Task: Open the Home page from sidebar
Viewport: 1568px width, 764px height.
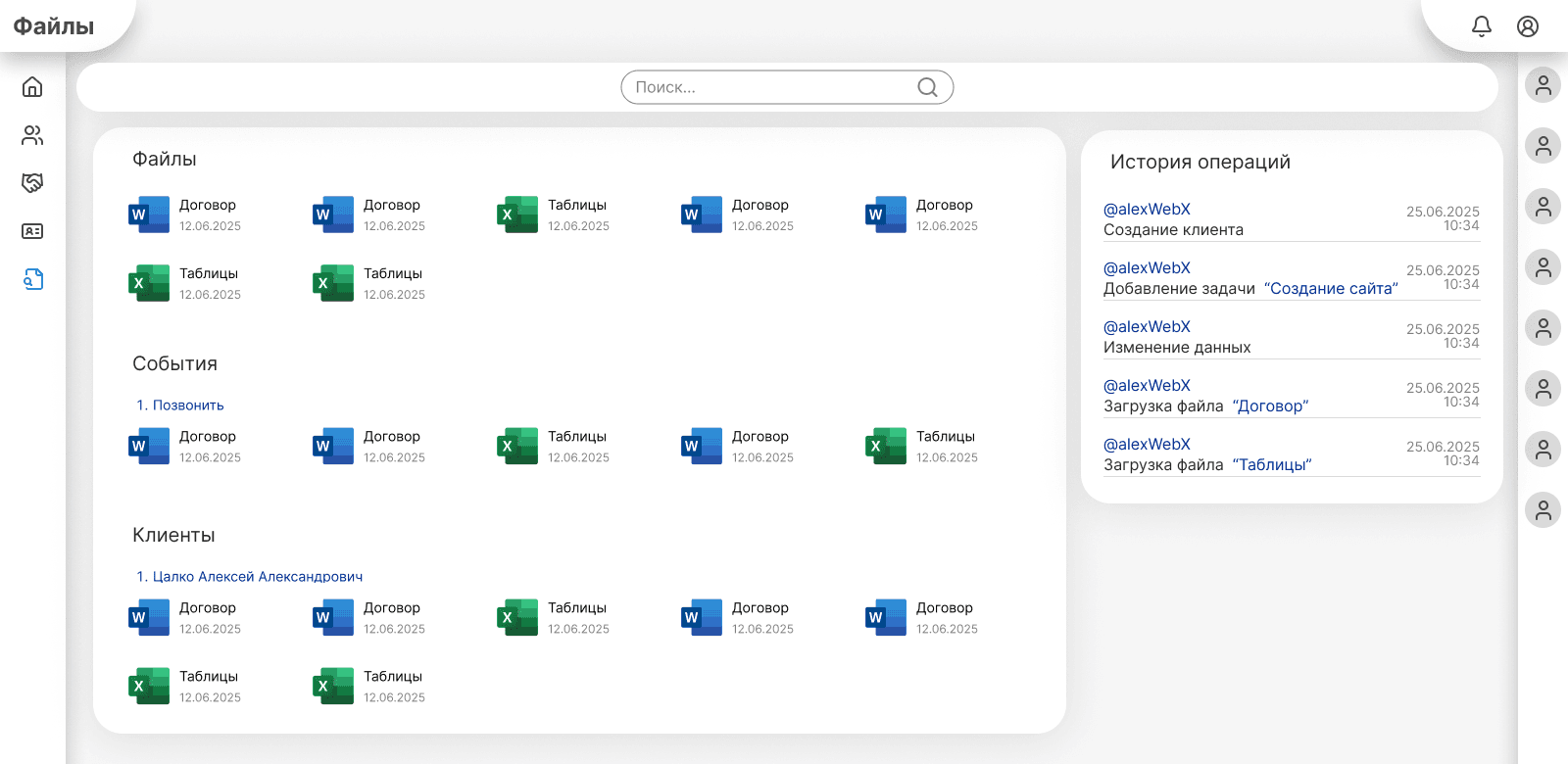Action: (x=32, y=87)
